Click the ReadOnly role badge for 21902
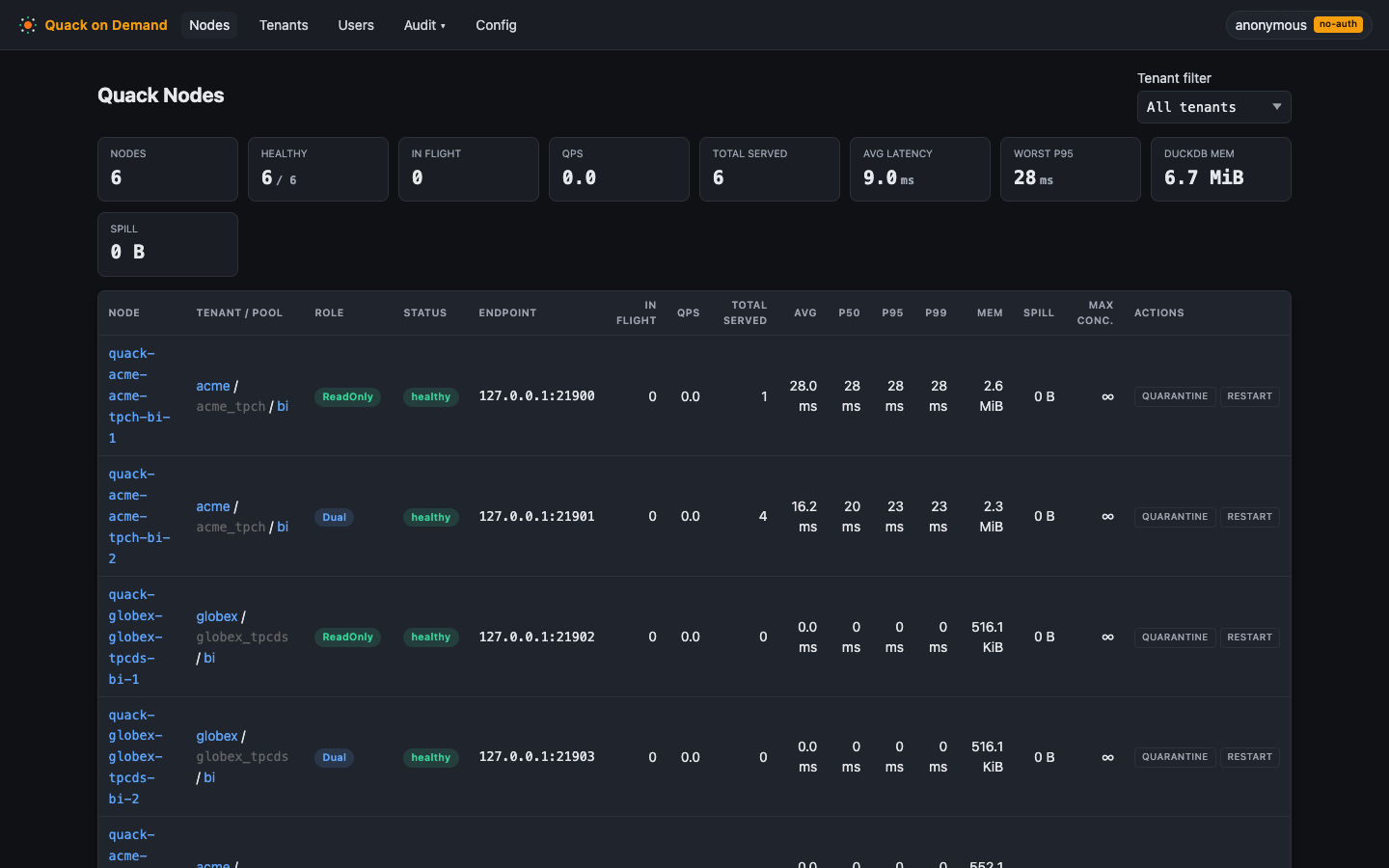Screen dimensions: 1389x868 [347, 637]
